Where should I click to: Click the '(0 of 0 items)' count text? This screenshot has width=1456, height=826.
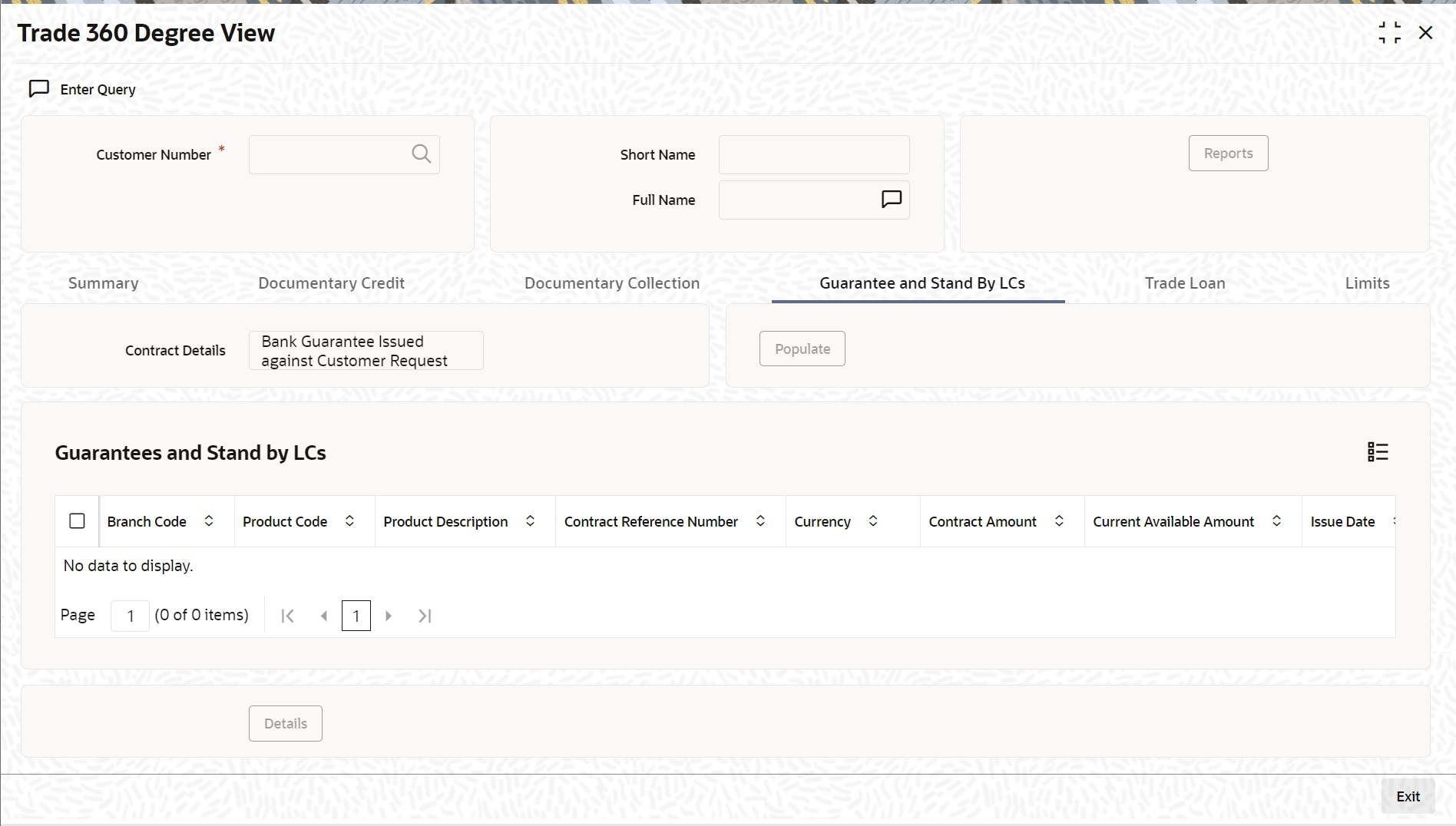click(x=202, y=615)
